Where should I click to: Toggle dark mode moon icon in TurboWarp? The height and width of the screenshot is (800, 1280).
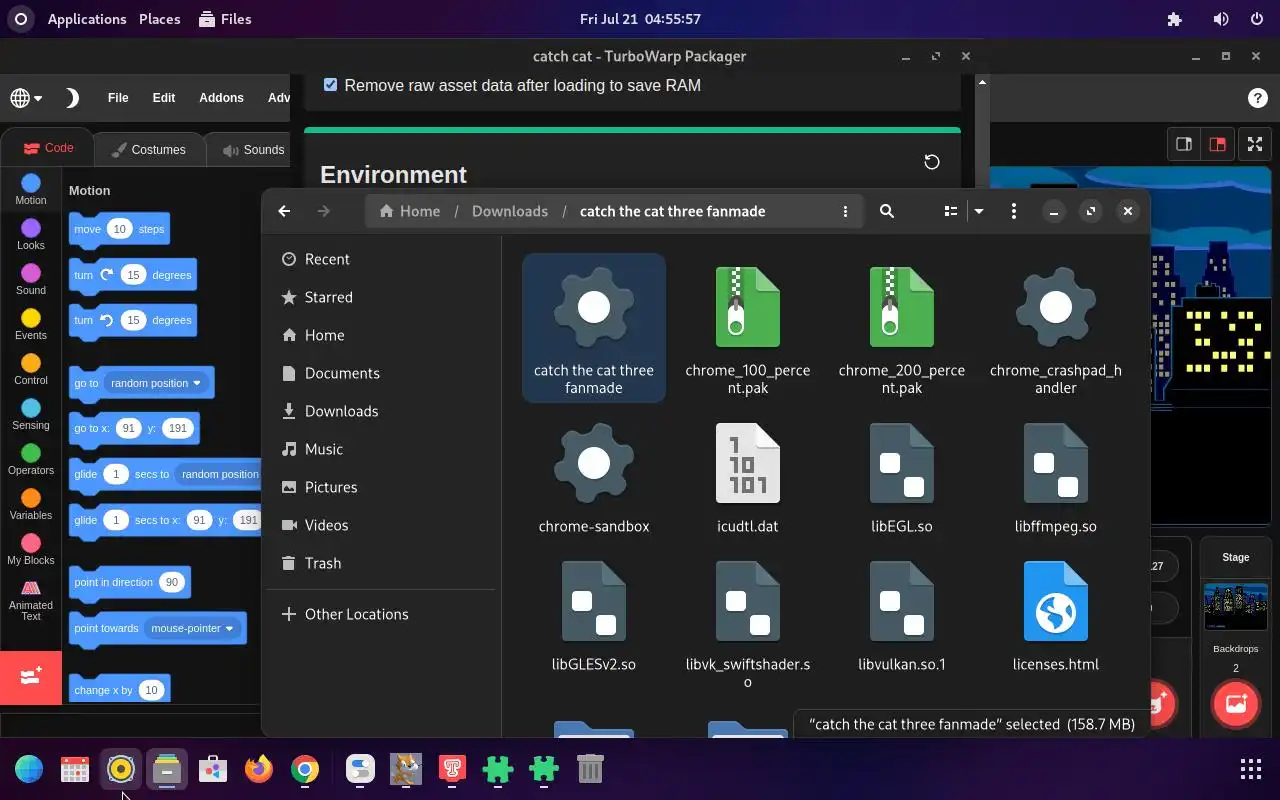[x=72, y=98]
